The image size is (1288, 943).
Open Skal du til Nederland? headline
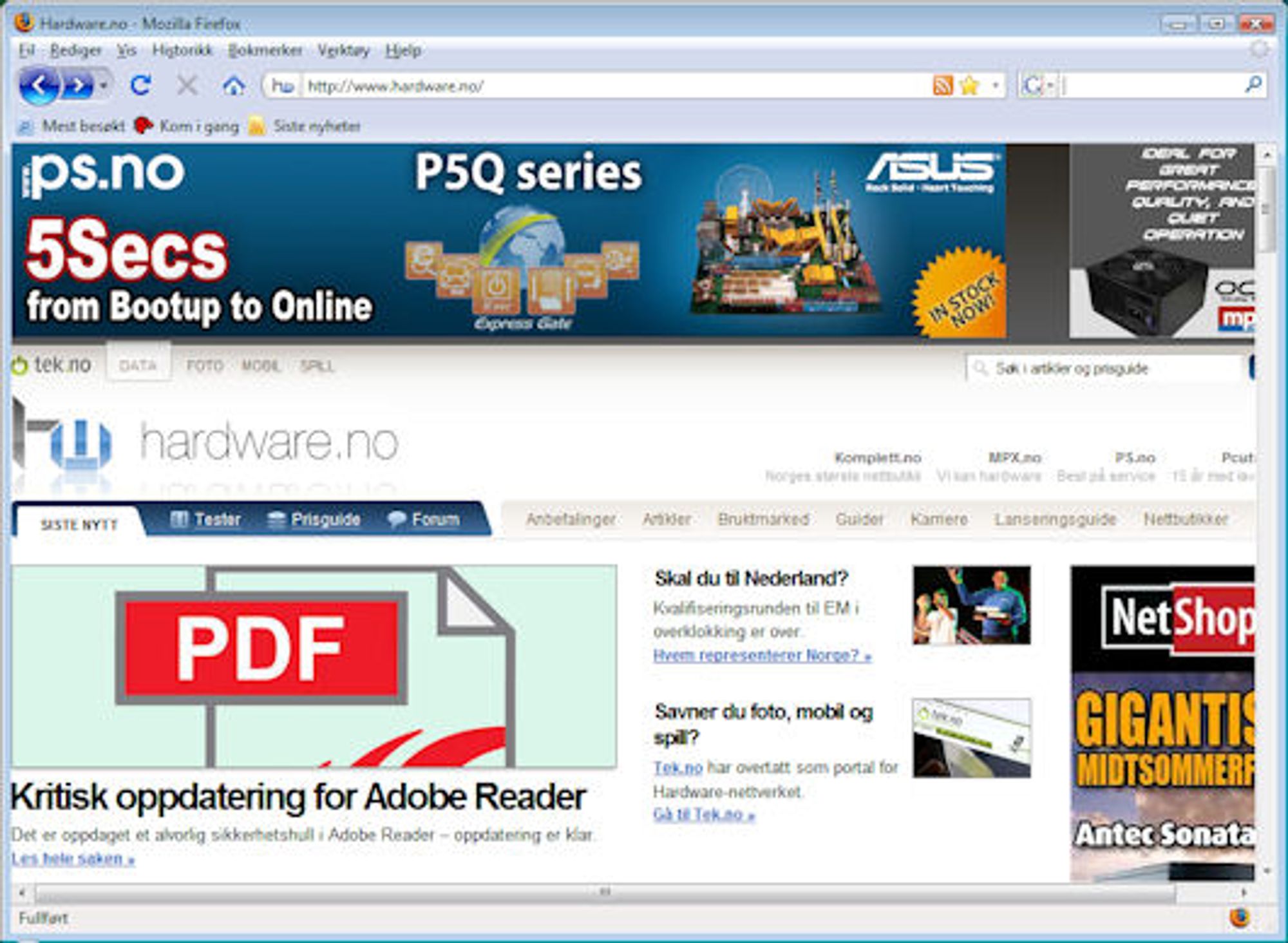[x=751, y=578]
